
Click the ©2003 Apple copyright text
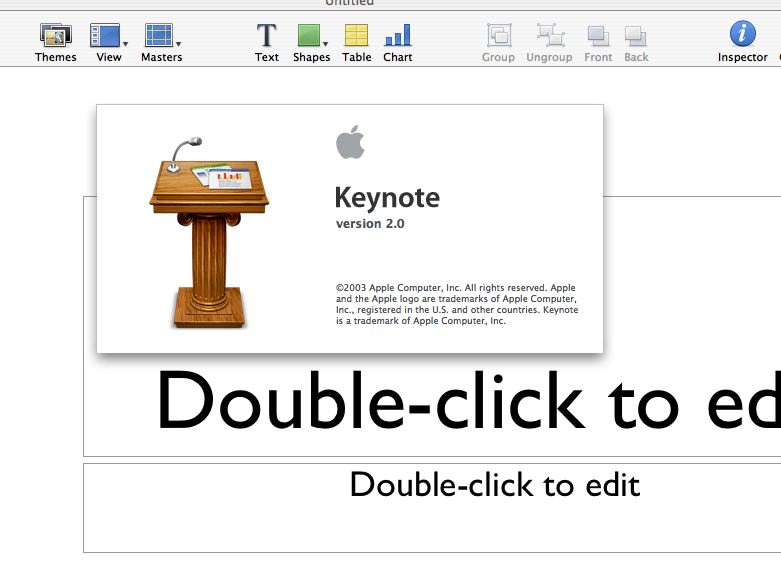click(457, 304)
